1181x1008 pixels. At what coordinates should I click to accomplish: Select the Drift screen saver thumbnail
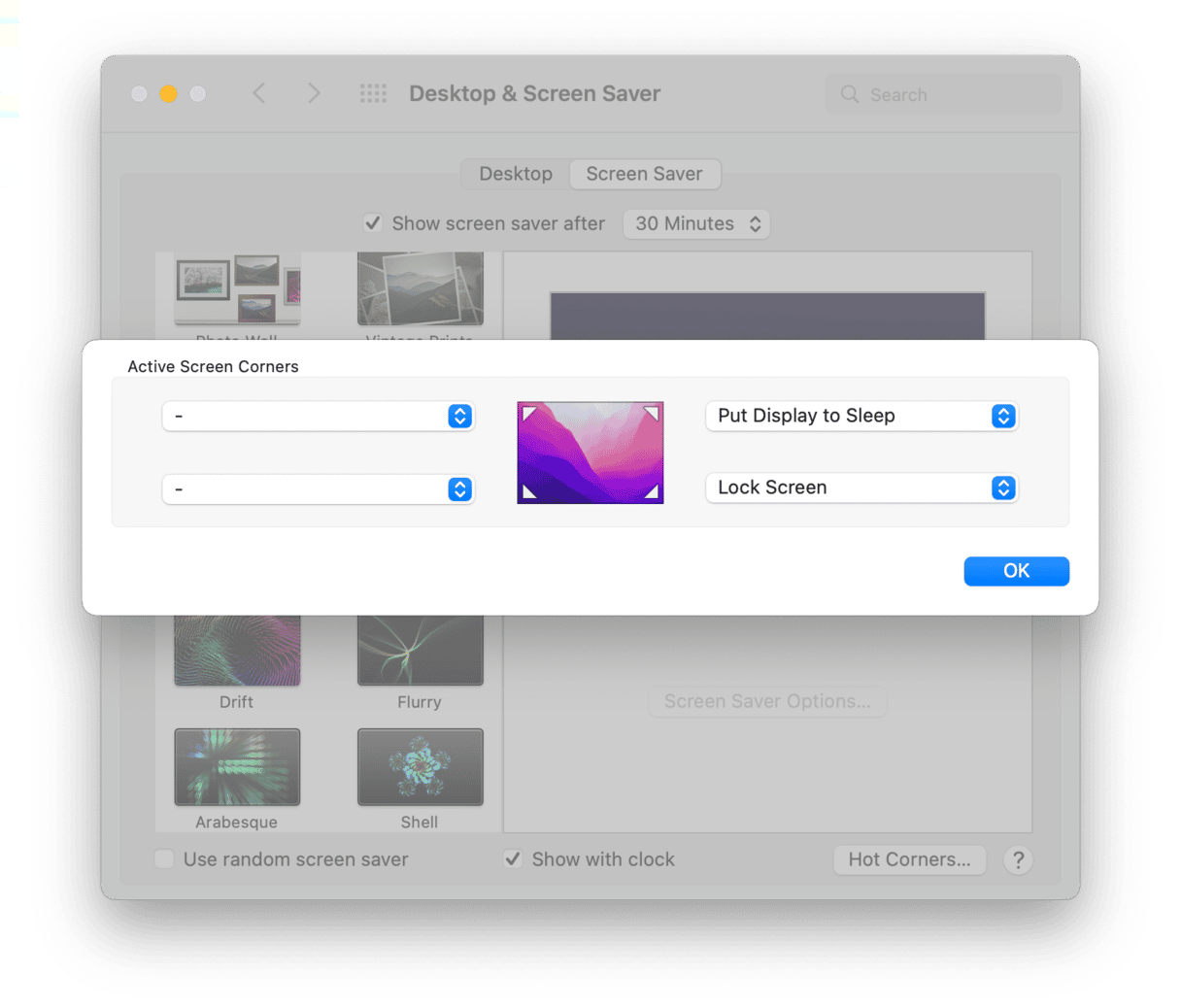coord(237,651)
